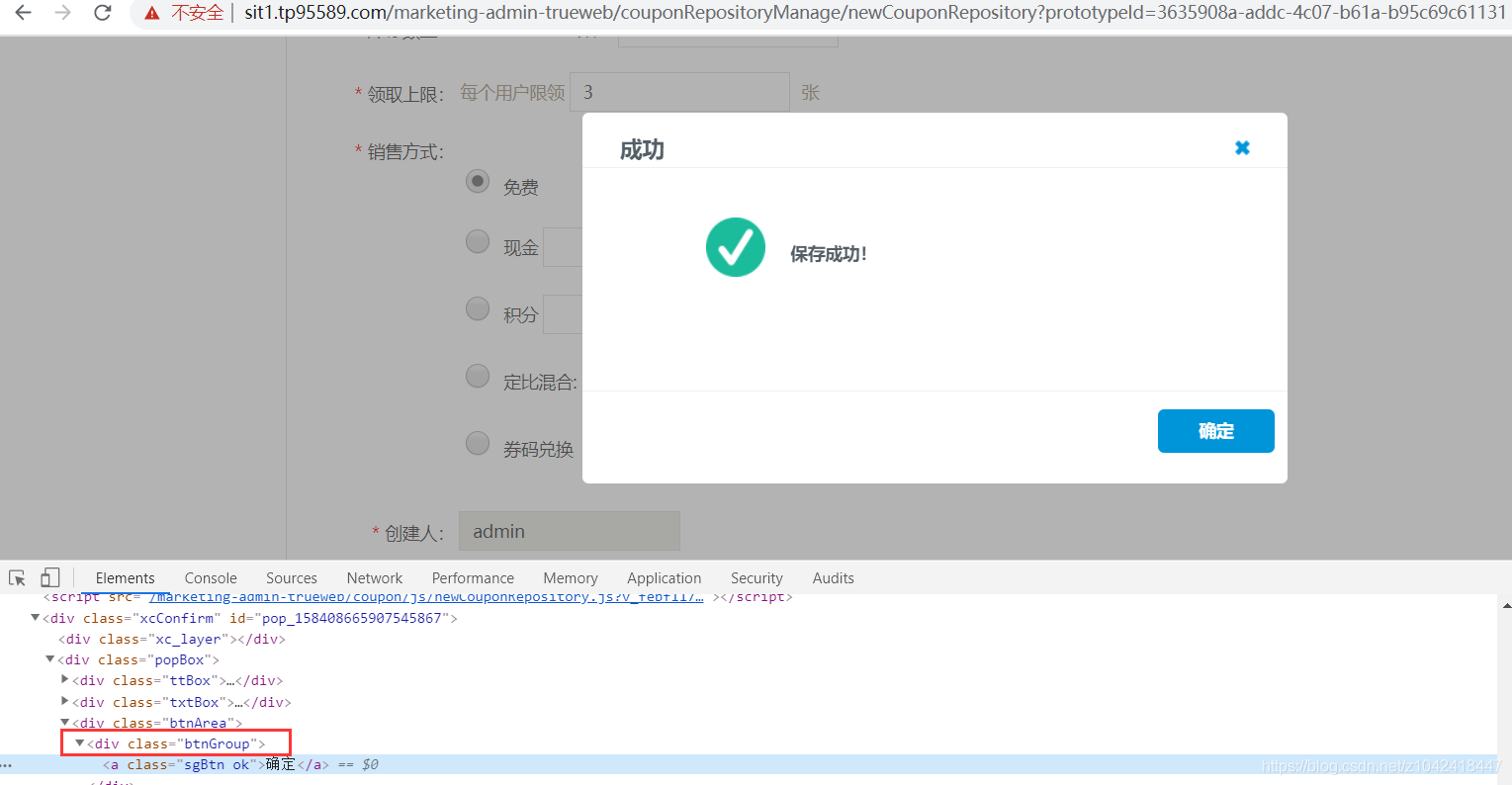Go back with the browser back arrow
This screenshot has width=1512, height=785.
click(24, 13)
